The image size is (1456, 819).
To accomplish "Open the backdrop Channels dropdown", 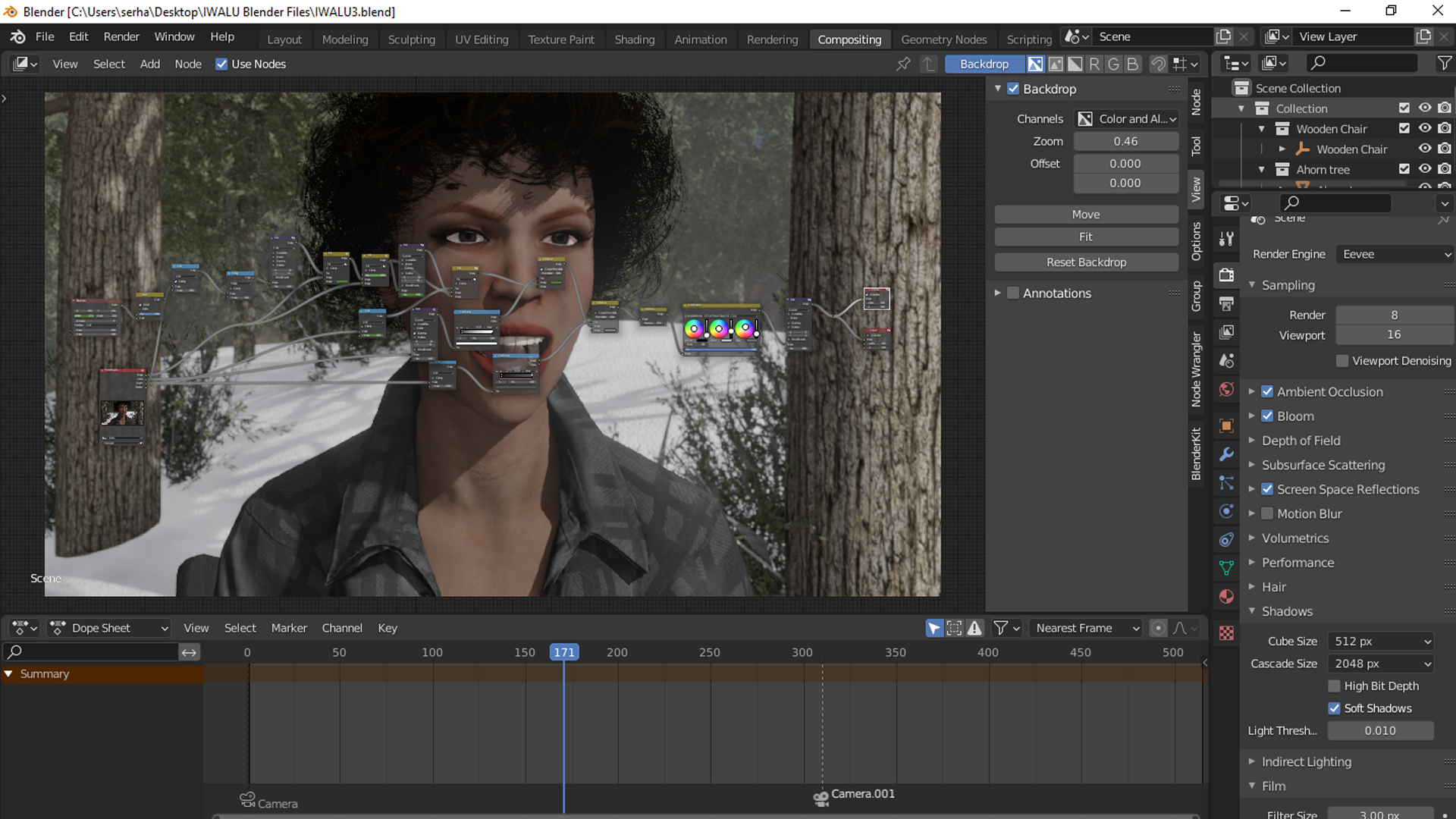I will [x=1127, y=119].
